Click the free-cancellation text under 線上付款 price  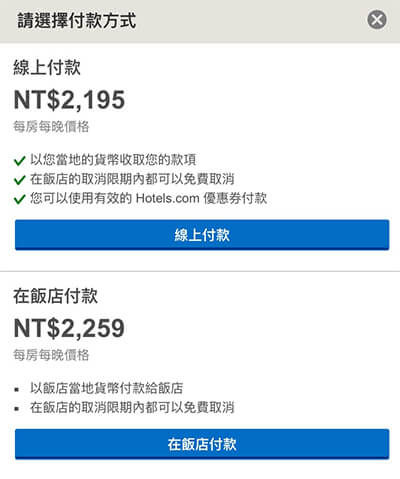[x=132, y=179]
